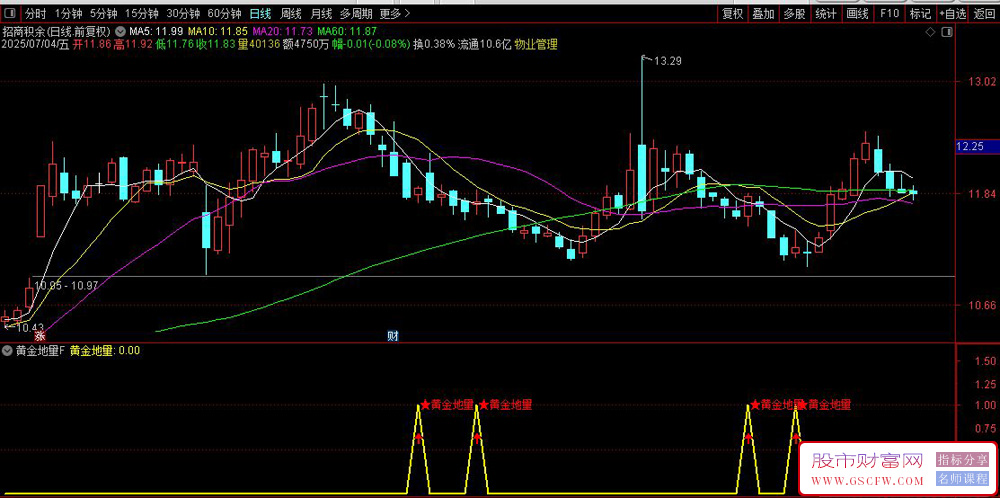Viewport: 1000px width, 498px height.
Task: Click the MA5: 11.99 label
Action: [157, 31]
